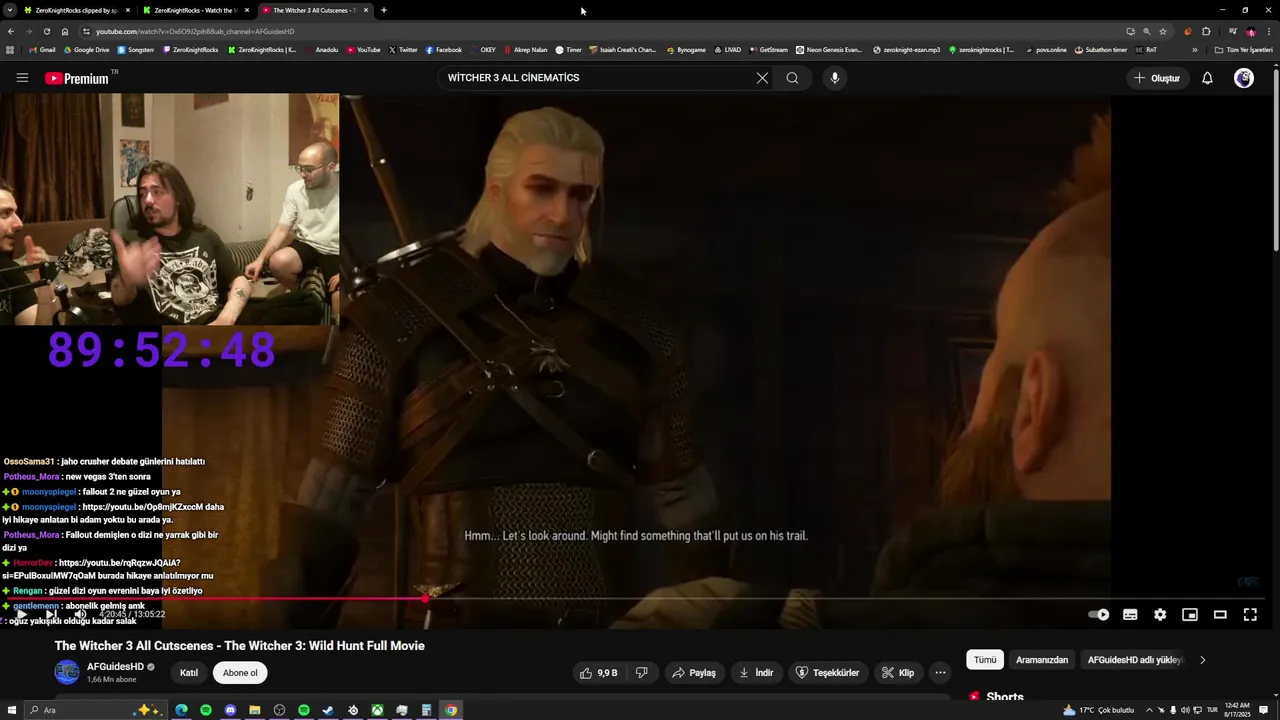Open the Google Drive bookmark
Image resolution: width=1280 pixels, height=720 pixels.
tap(86, 49)
